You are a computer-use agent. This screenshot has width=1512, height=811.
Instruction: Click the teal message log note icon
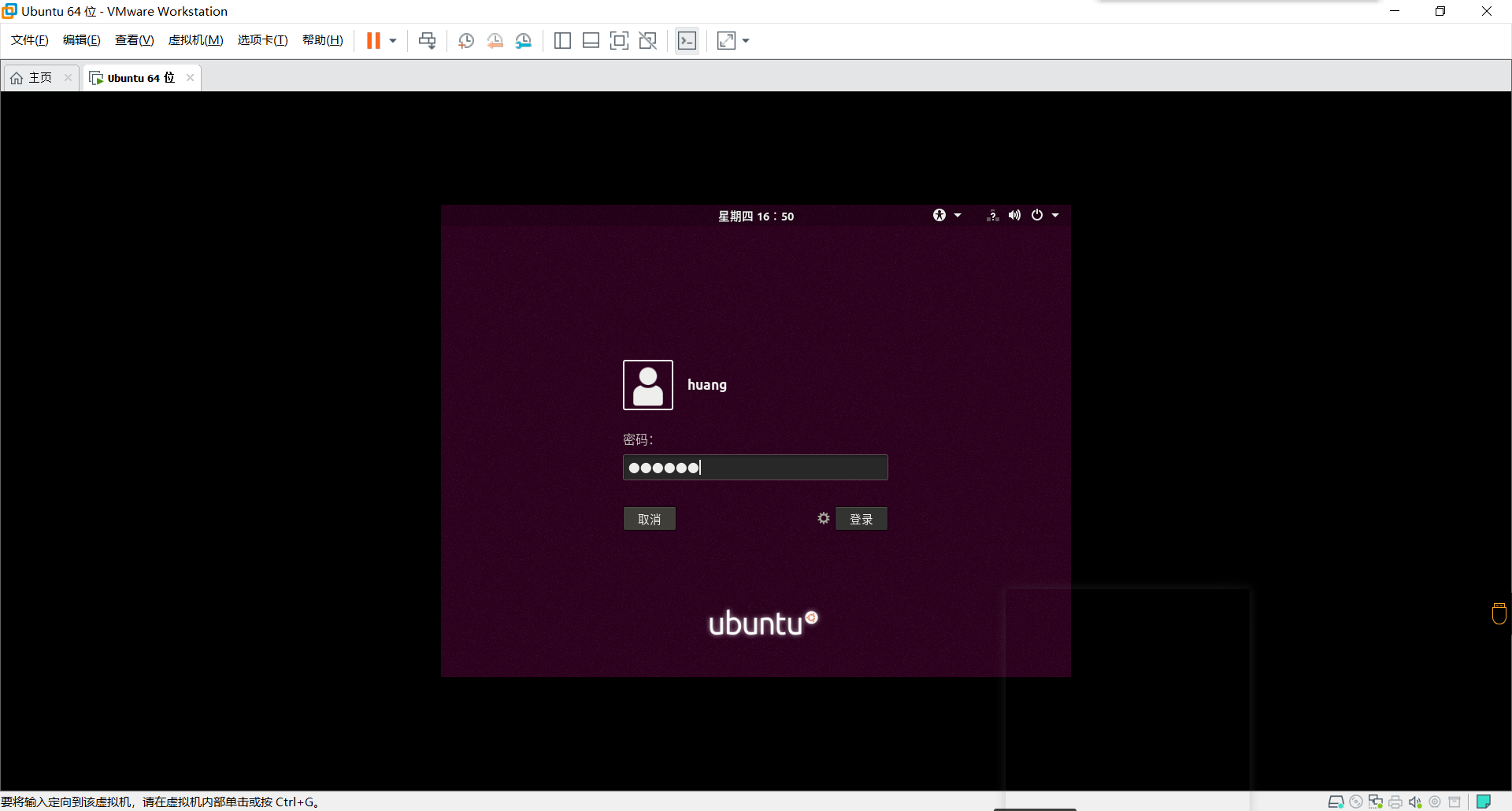point(1484,802)
